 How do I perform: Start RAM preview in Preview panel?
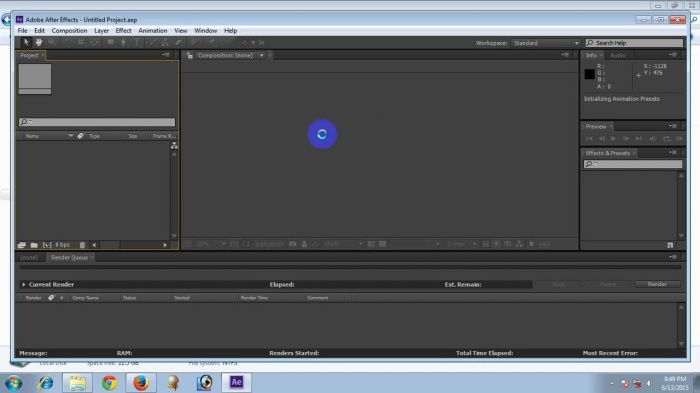[679, 139]
